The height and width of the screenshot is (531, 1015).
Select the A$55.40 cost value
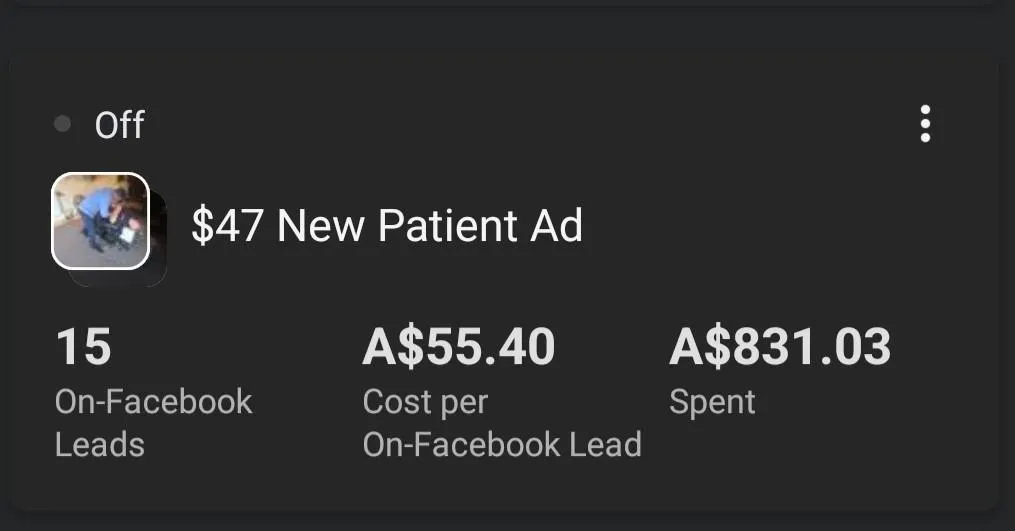458,347
